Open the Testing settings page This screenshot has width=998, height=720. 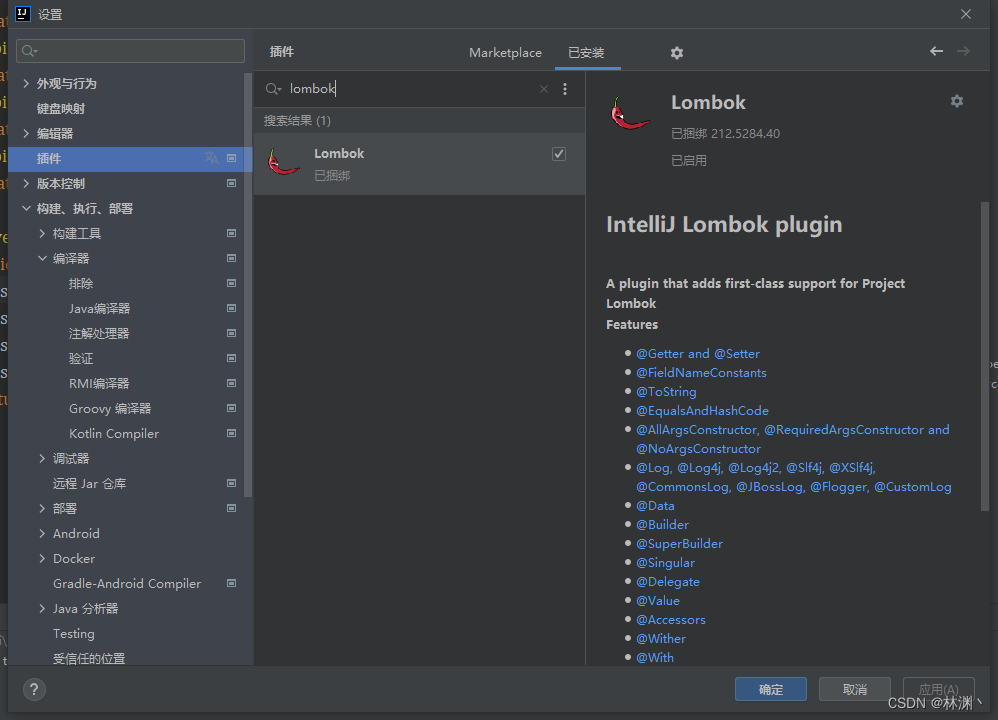74,633
